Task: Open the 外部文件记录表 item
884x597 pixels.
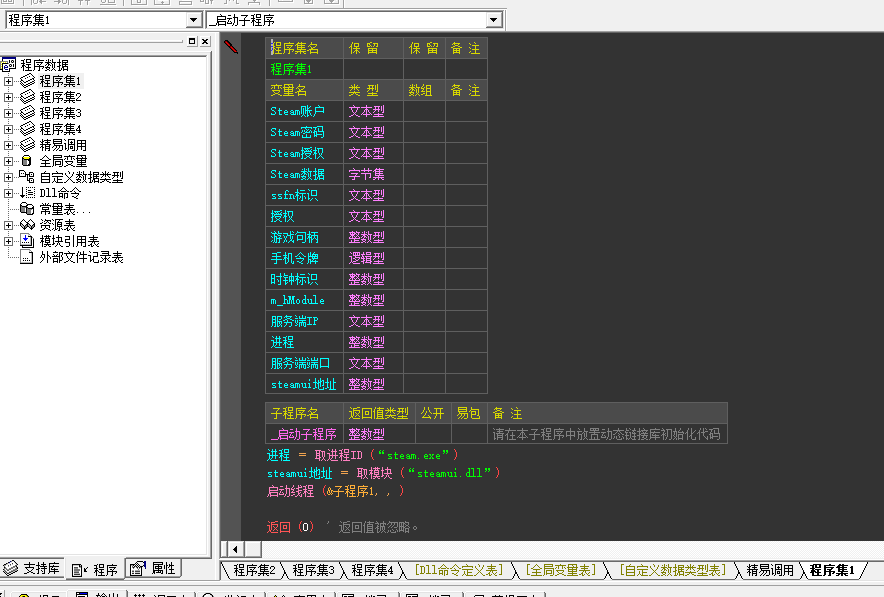Action: [80, 257]
